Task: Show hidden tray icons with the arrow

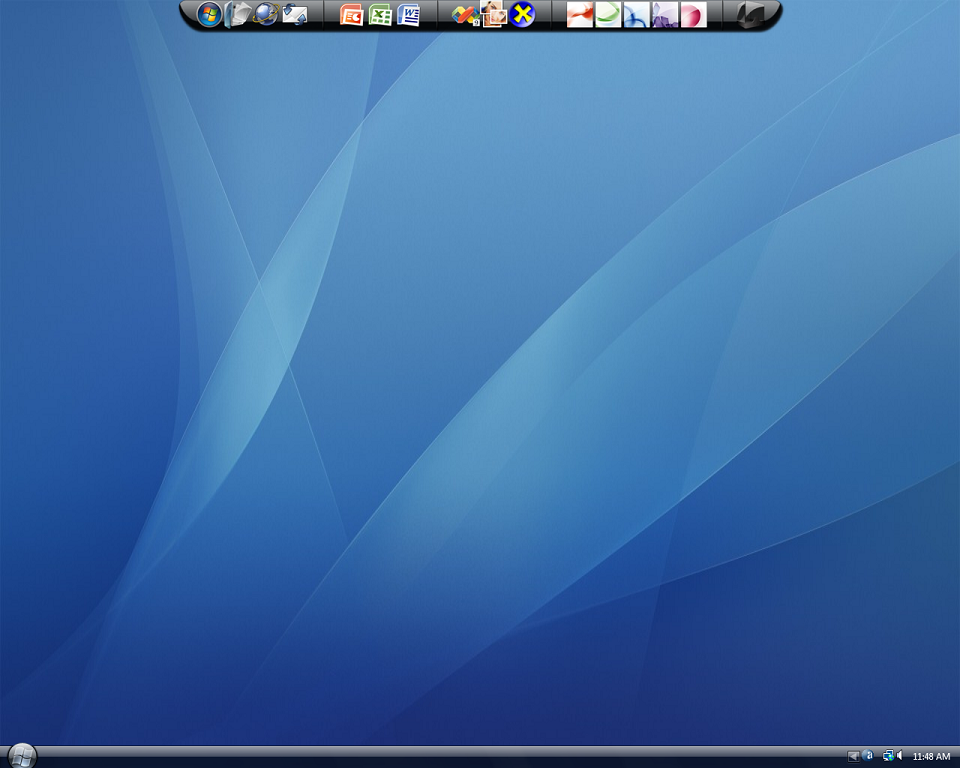Action: point(853,757)
